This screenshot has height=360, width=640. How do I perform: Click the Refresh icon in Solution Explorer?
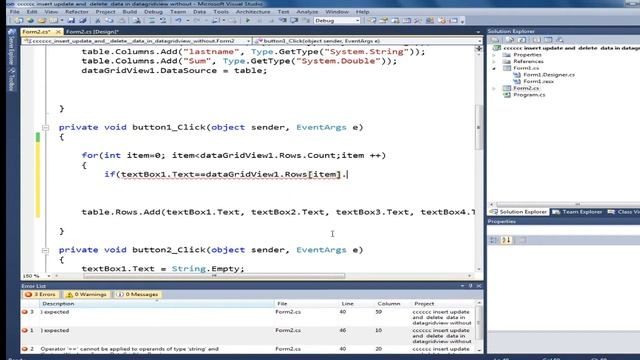tap(522, 40)
